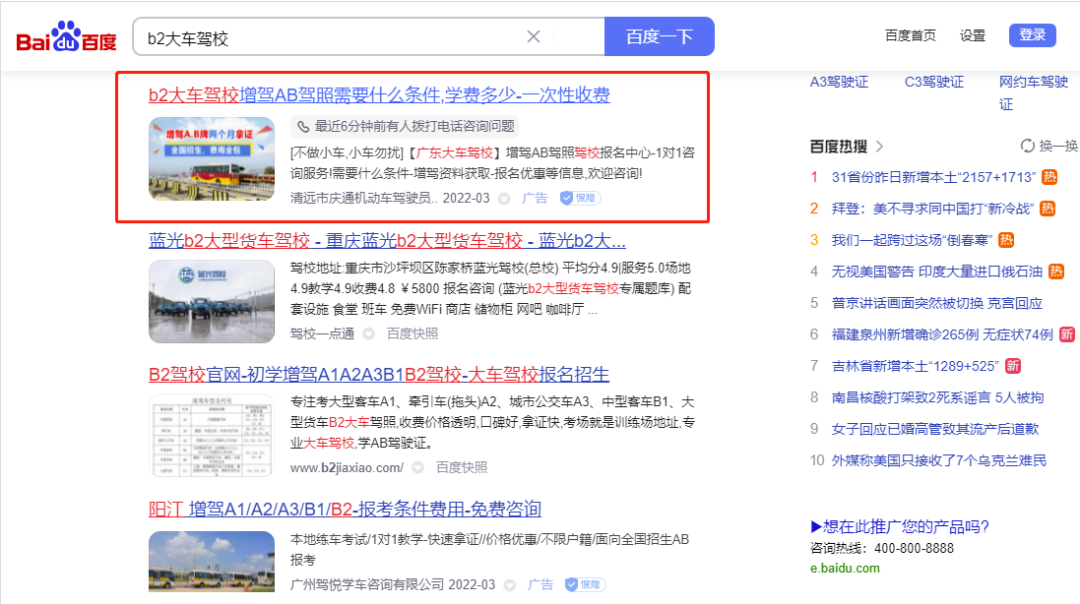This screenshot has height=604, width=1080.
Task: Open hot search 外媒称美国只接收了7个乌克兰难民
Action: 939,461
